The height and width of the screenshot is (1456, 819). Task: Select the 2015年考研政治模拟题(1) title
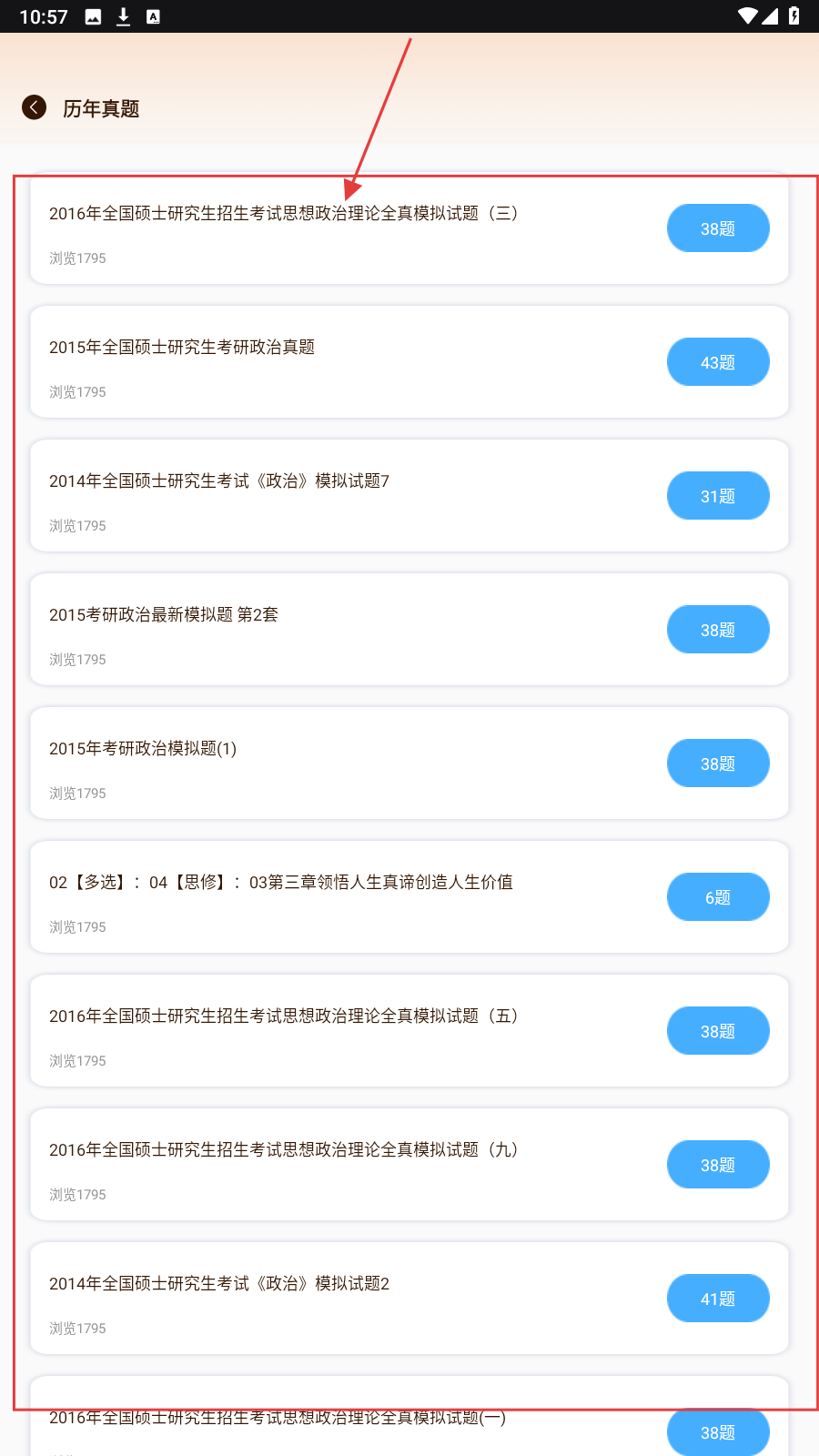tap(143, 749)
